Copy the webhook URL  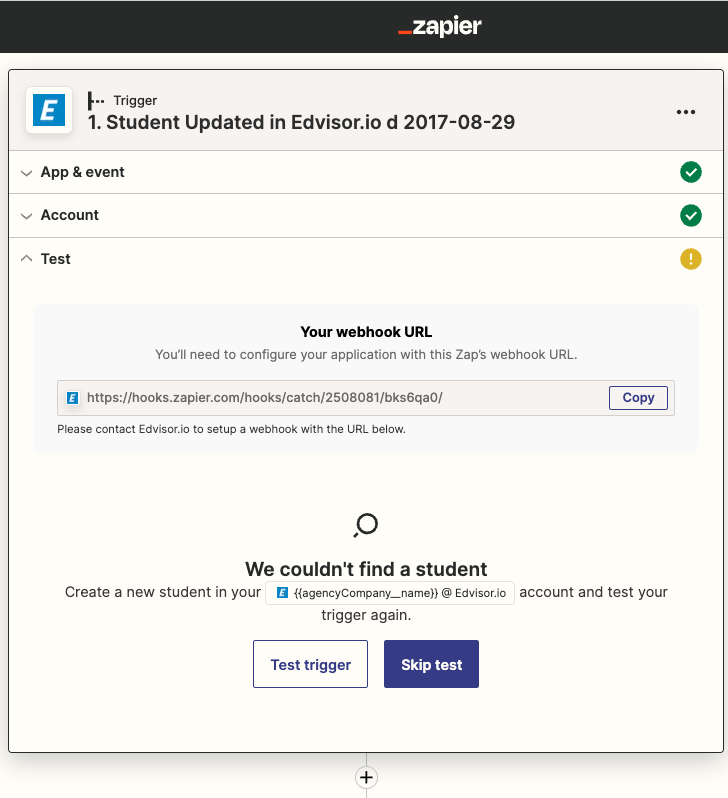pyautogui.click(x=638, y=397)
